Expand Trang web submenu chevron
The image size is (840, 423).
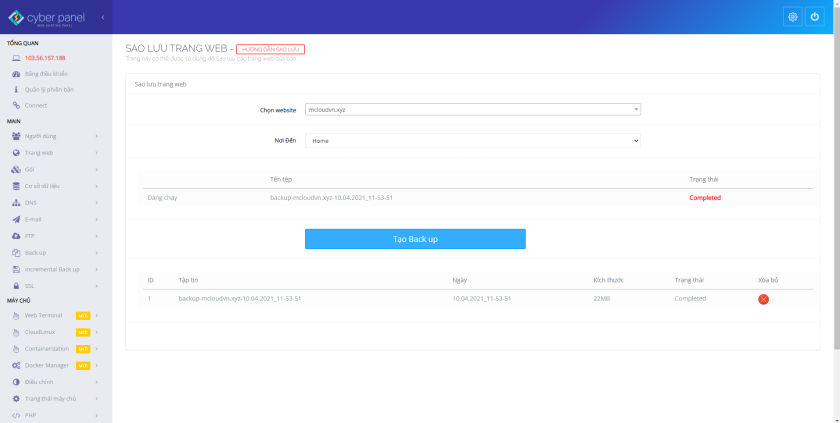(x=96, y=153)
